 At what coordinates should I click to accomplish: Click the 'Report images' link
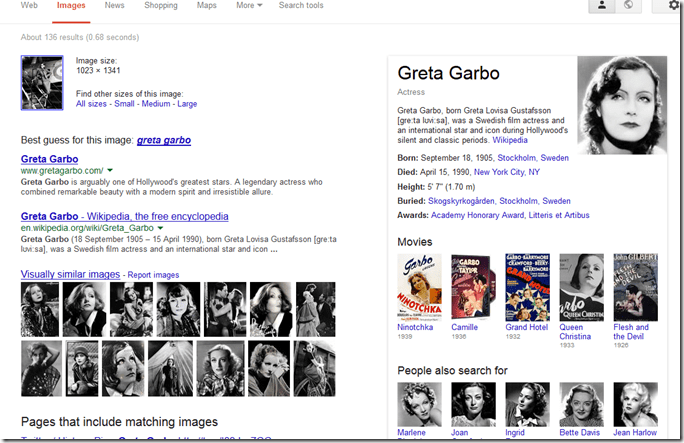click(153, 274)
